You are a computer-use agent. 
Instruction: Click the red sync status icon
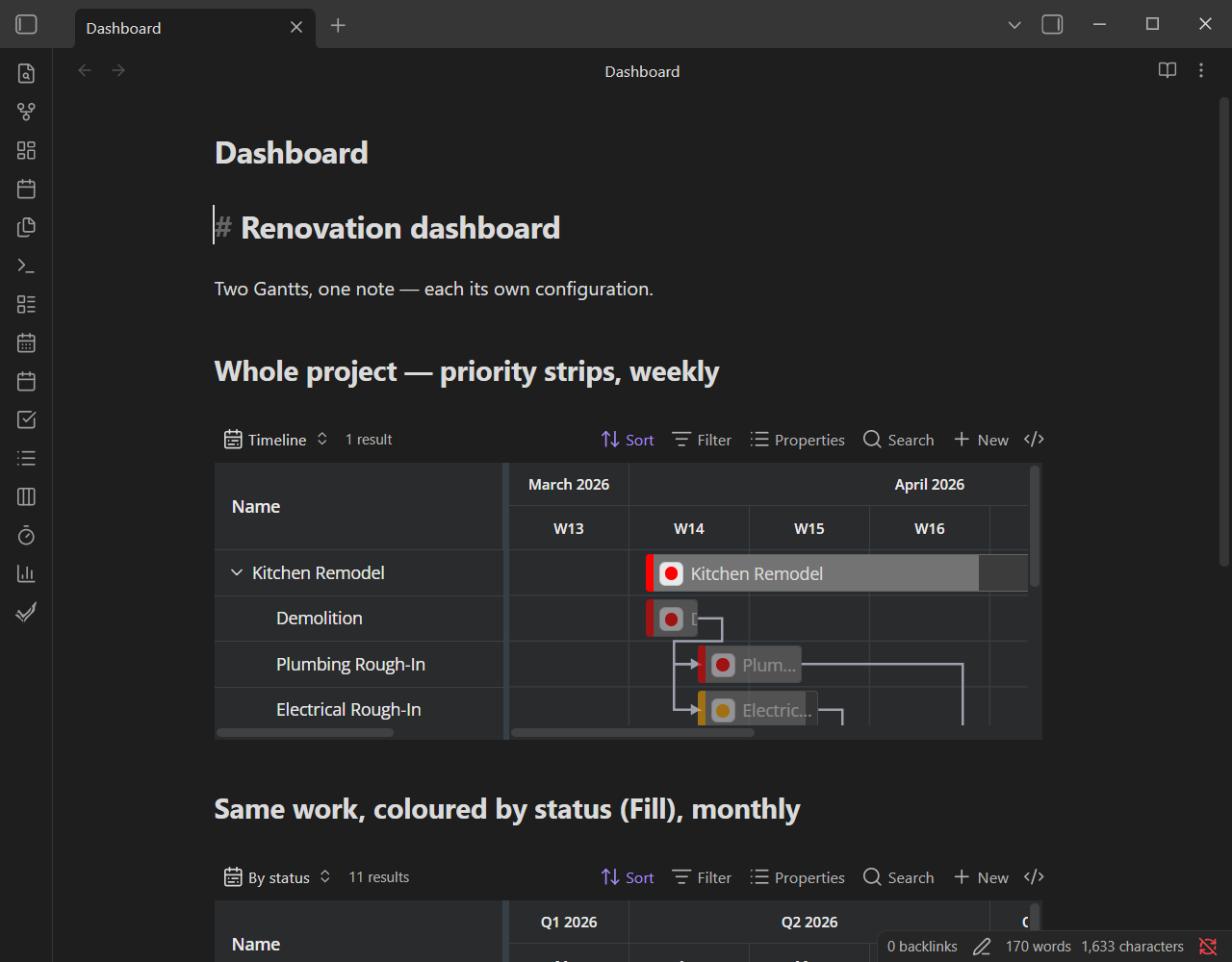(x=1208, y=947)
